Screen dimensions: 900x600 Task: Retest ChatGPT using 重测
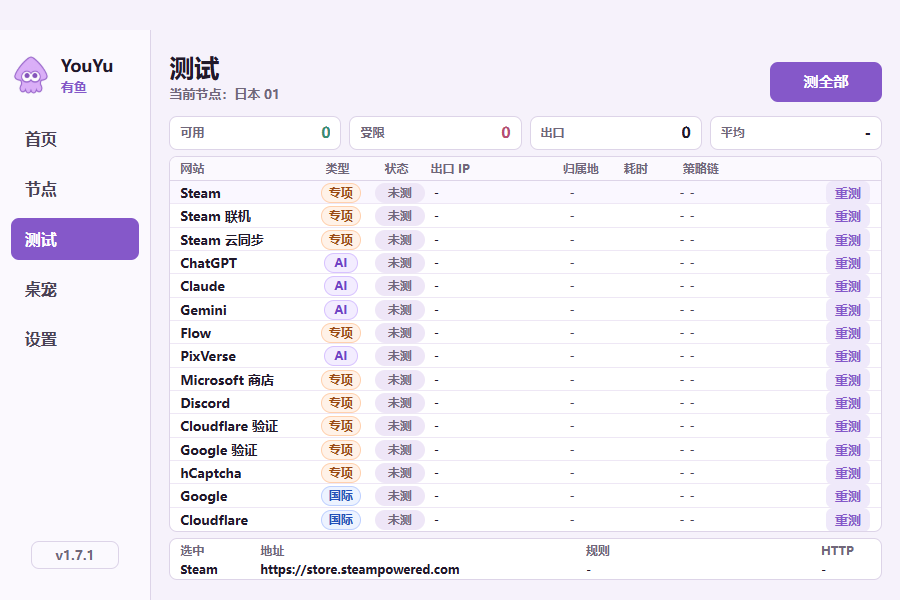pos(848,264)
